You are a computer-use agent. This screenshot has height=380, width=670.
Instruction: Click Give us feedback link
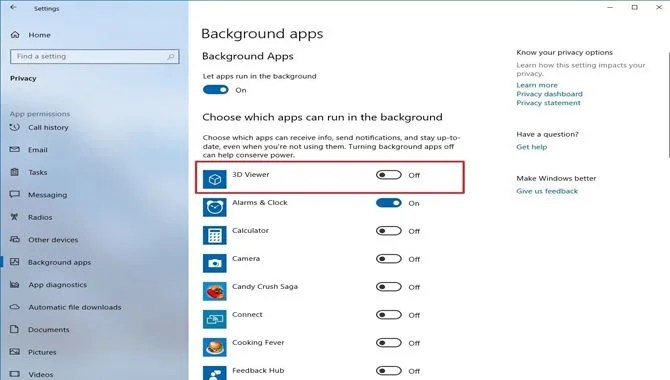(547, 191)
